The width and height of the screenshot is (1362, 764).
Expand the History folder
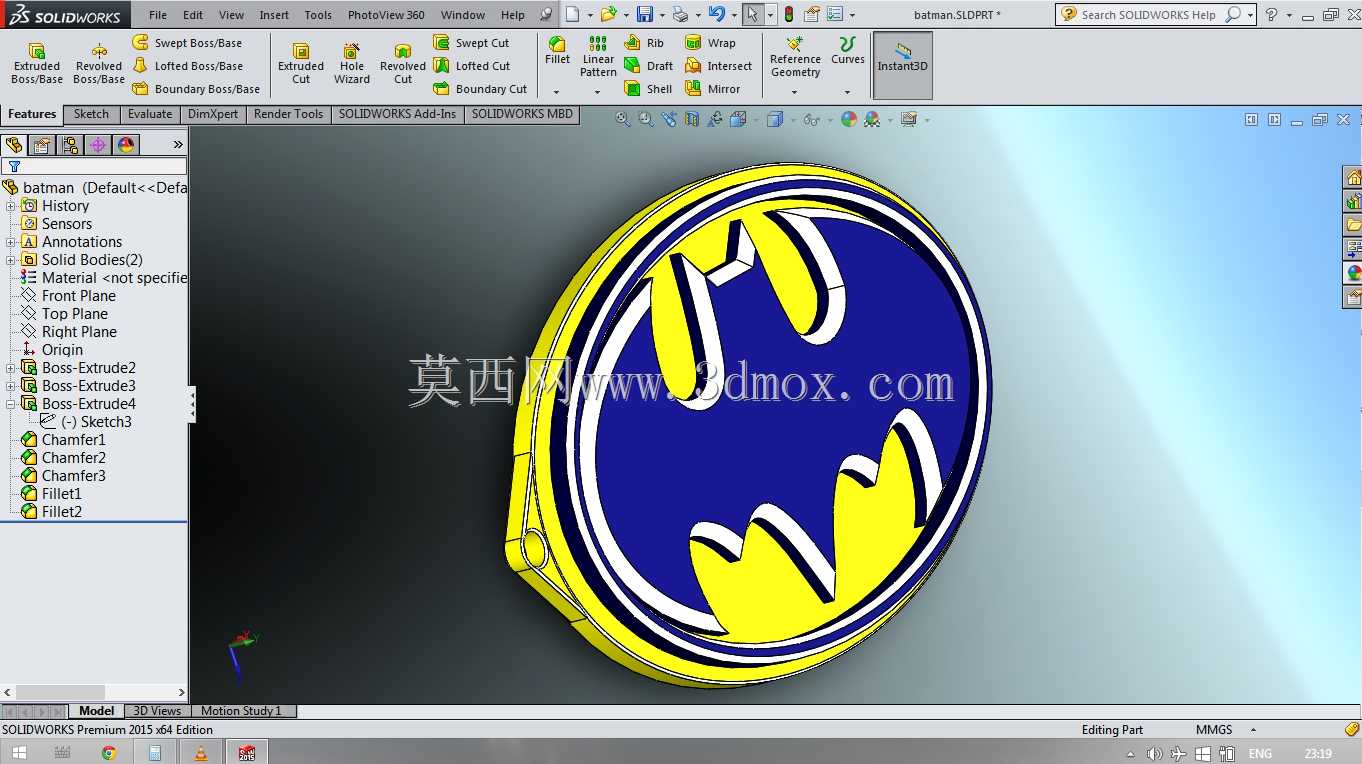[11, 206]
